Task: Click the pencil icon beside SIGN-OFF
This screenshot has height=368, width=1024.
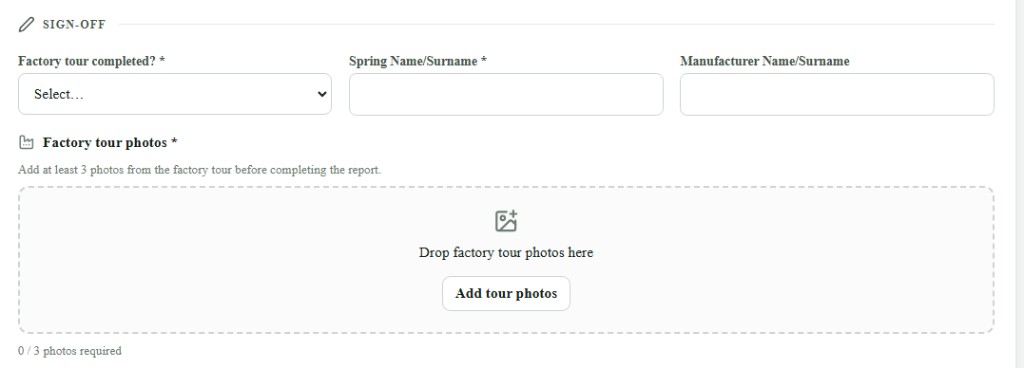Action: tap(26, 25)
